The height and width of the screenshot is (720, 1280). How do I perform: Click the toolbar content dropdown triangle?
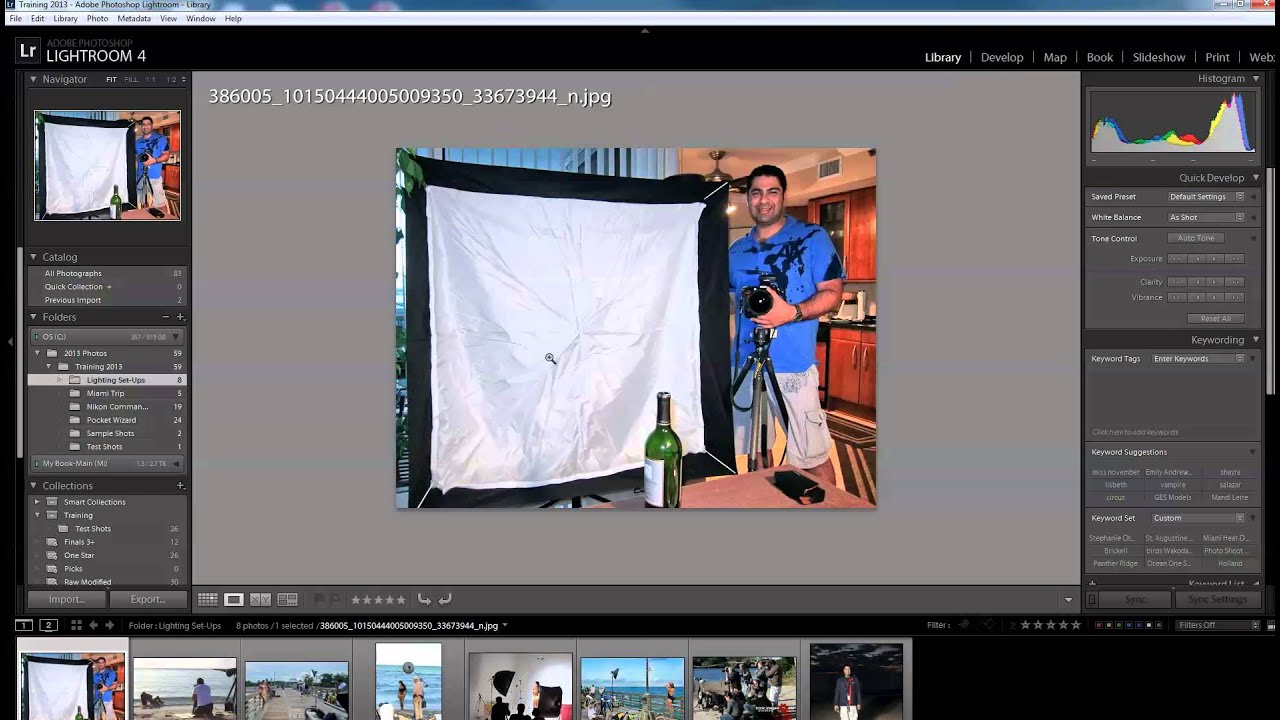click(x=1068, y=600)
